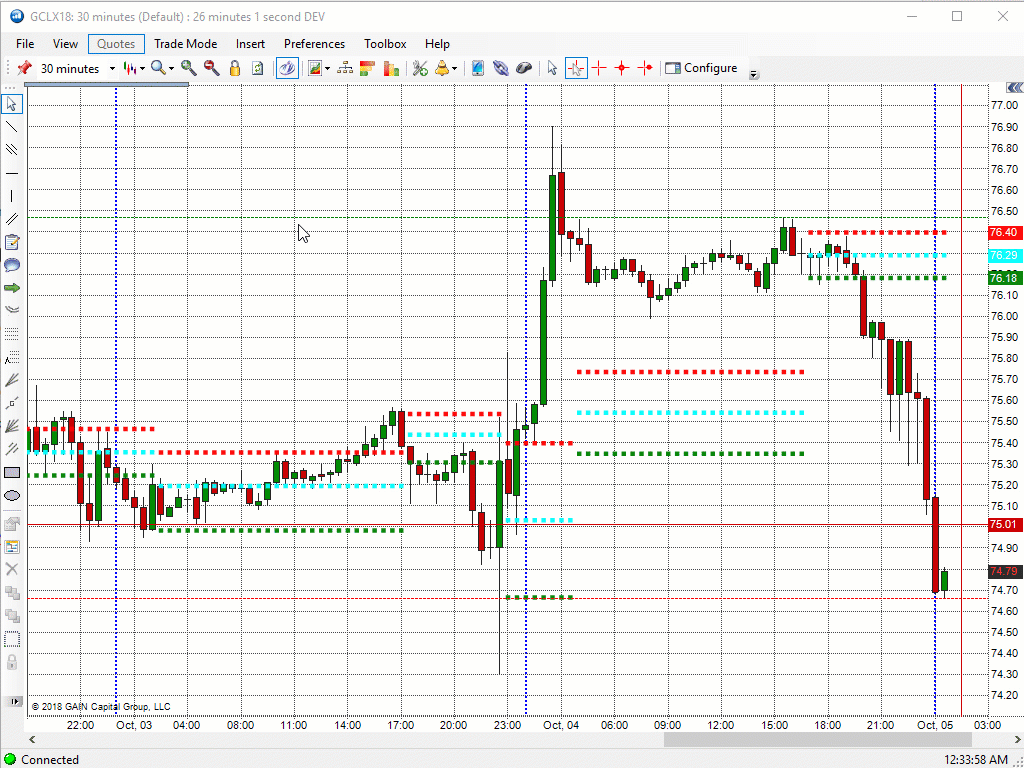Select the double slanted channel lines tool
This screenshot has width=1024, height=768.
(x=12, y=219)
